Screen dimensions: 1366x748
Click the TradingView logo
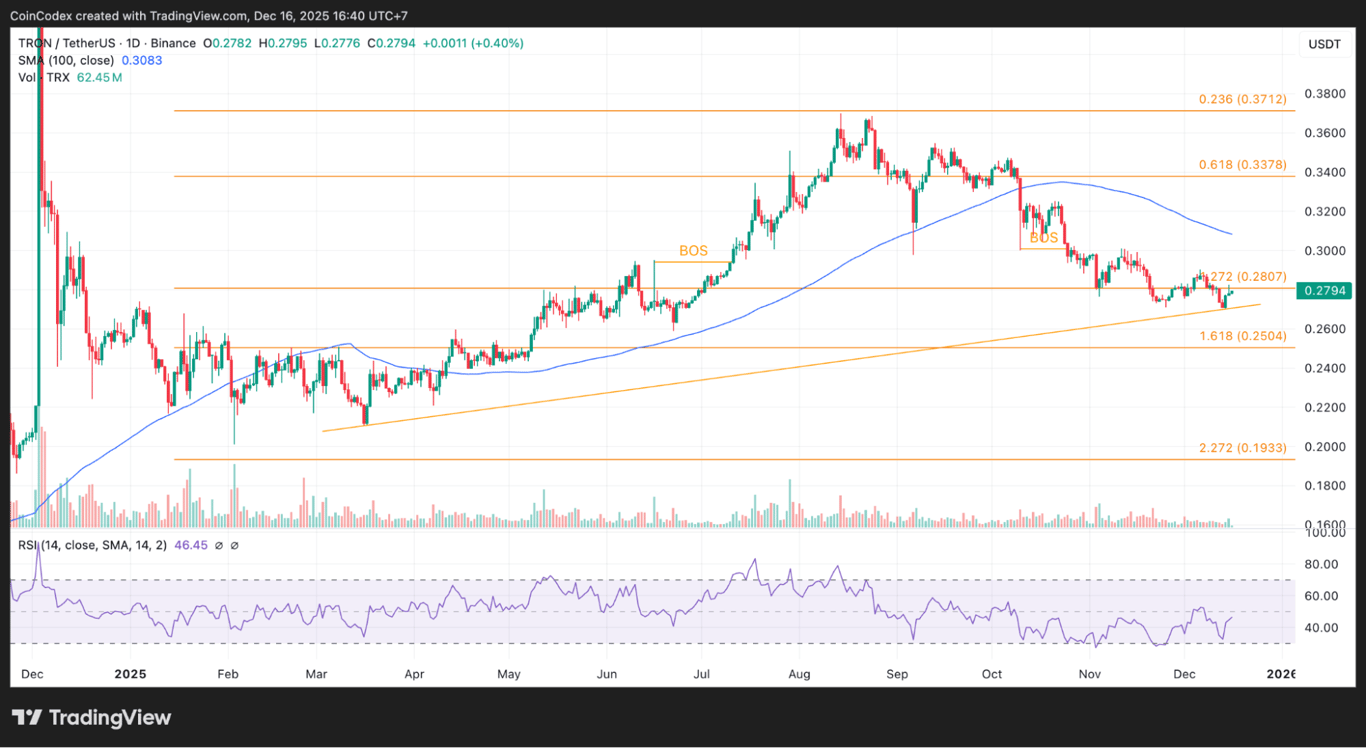[90, 717]
